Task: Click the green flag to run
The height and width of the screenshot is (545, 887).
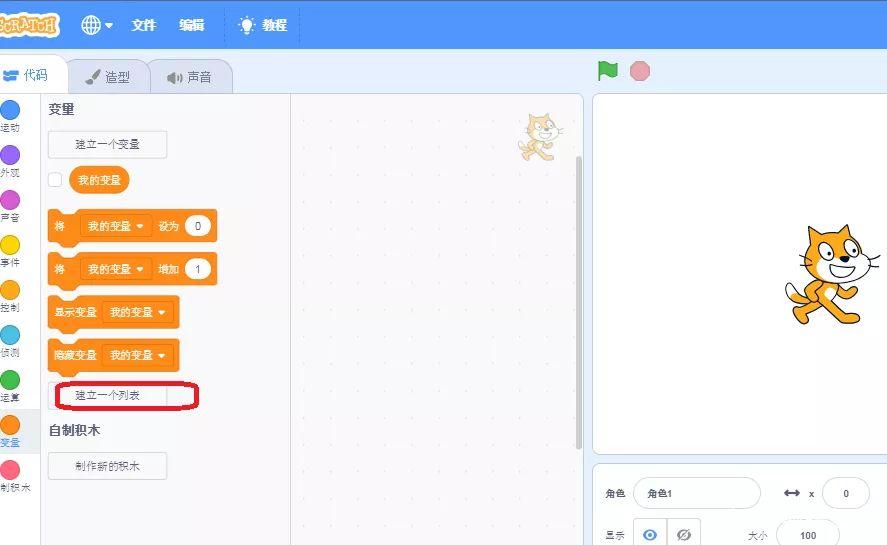Action: click(608, 71)
